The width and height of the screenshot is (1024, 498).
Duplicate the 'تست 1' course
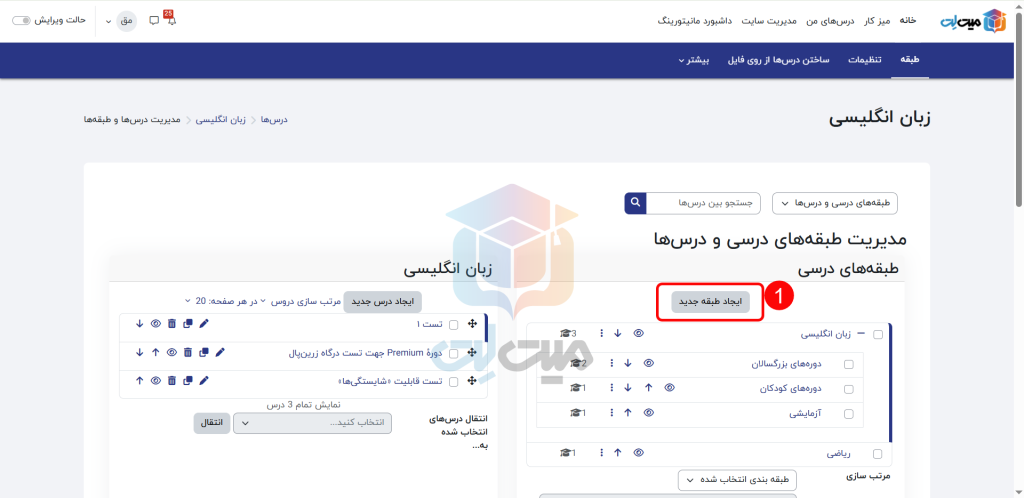[x=188, y=324]
